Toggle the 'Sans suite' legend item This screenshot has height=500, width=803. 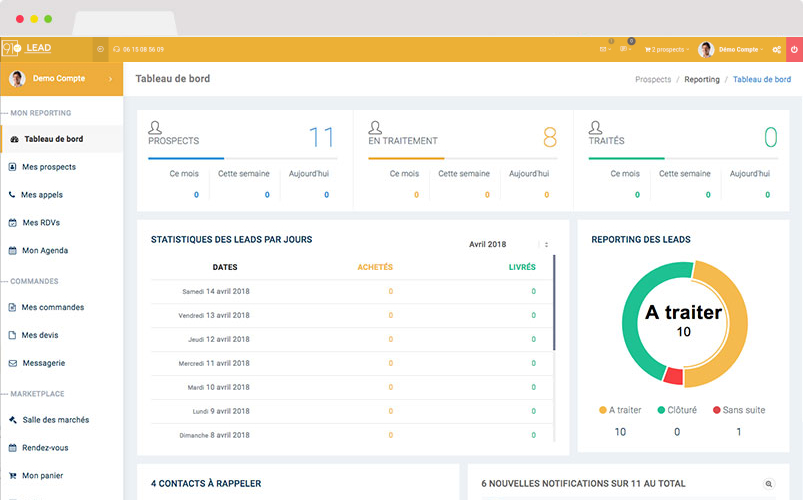coord(739,410)
